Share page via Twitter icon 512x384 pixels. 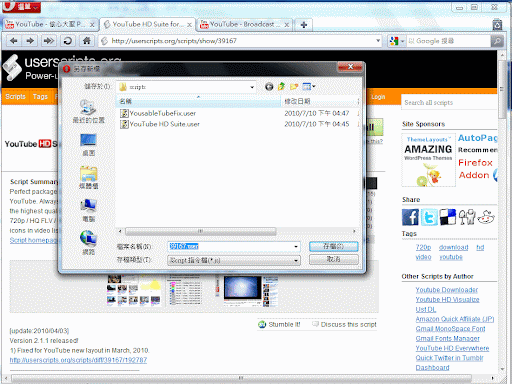429,217
